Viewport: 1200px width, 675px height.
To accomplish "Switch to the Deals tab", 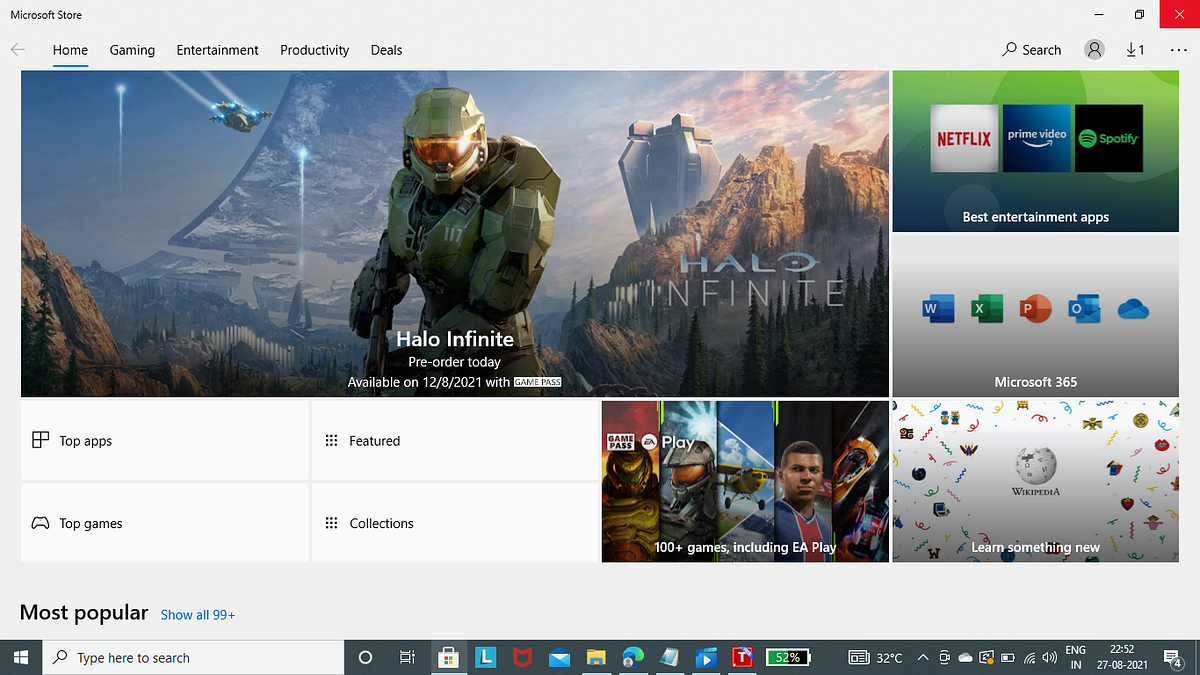I will 386,49.
